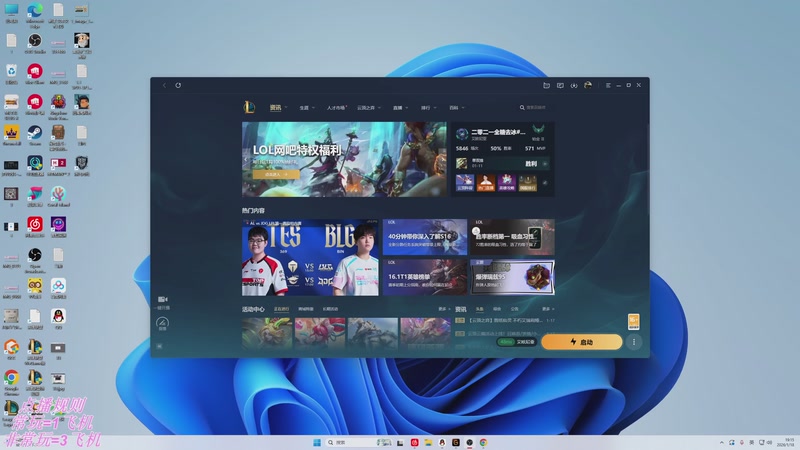Viewport: 800px width, 450px height.
Task: Click the previous-slide arrow on the banner
Action: click(x=246, y=159)
